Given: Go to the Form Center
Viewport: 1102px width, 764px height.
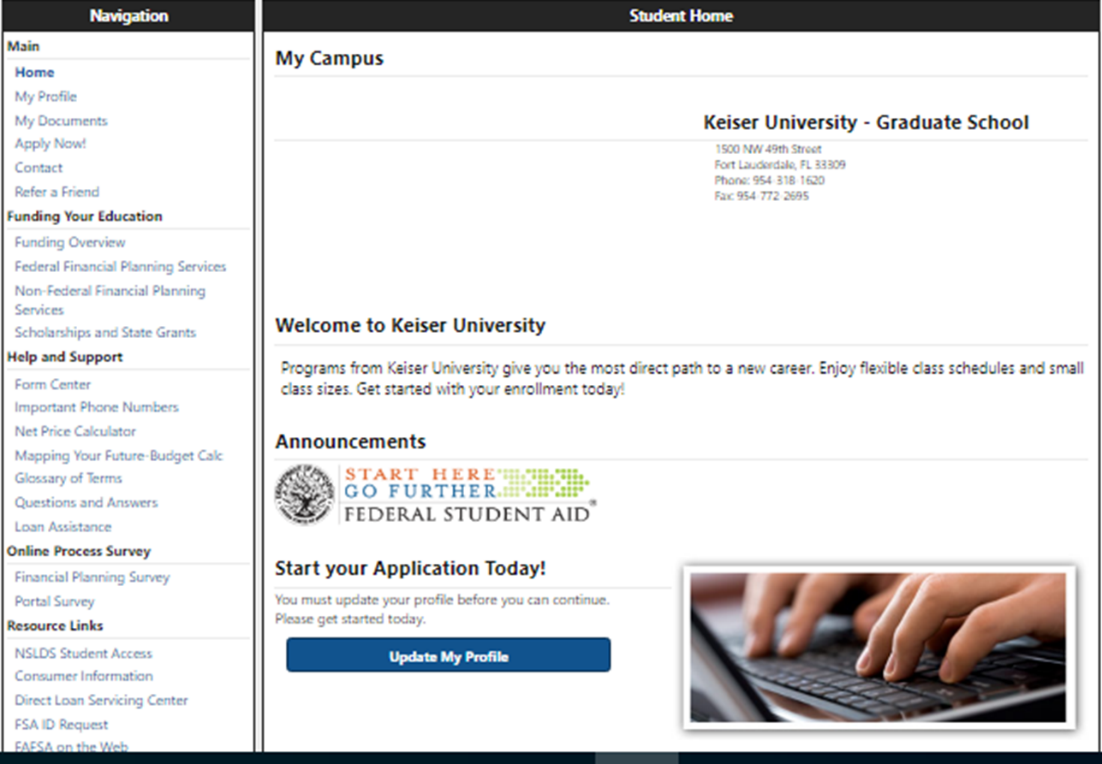Looking at the screenshot, I should tap(52, 384).
